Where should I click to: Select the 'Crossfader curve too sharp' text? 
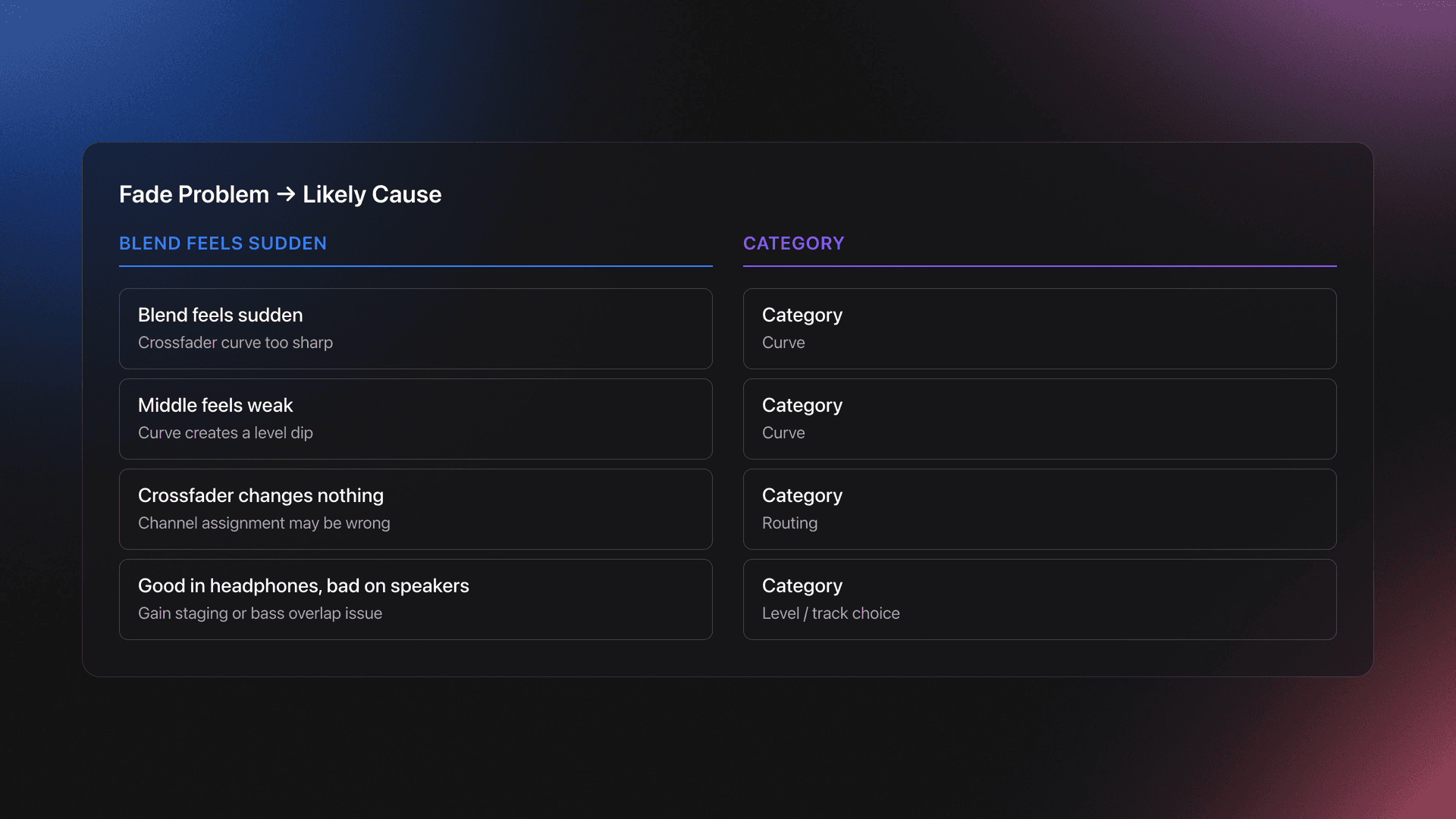click(x=235, y=343)
